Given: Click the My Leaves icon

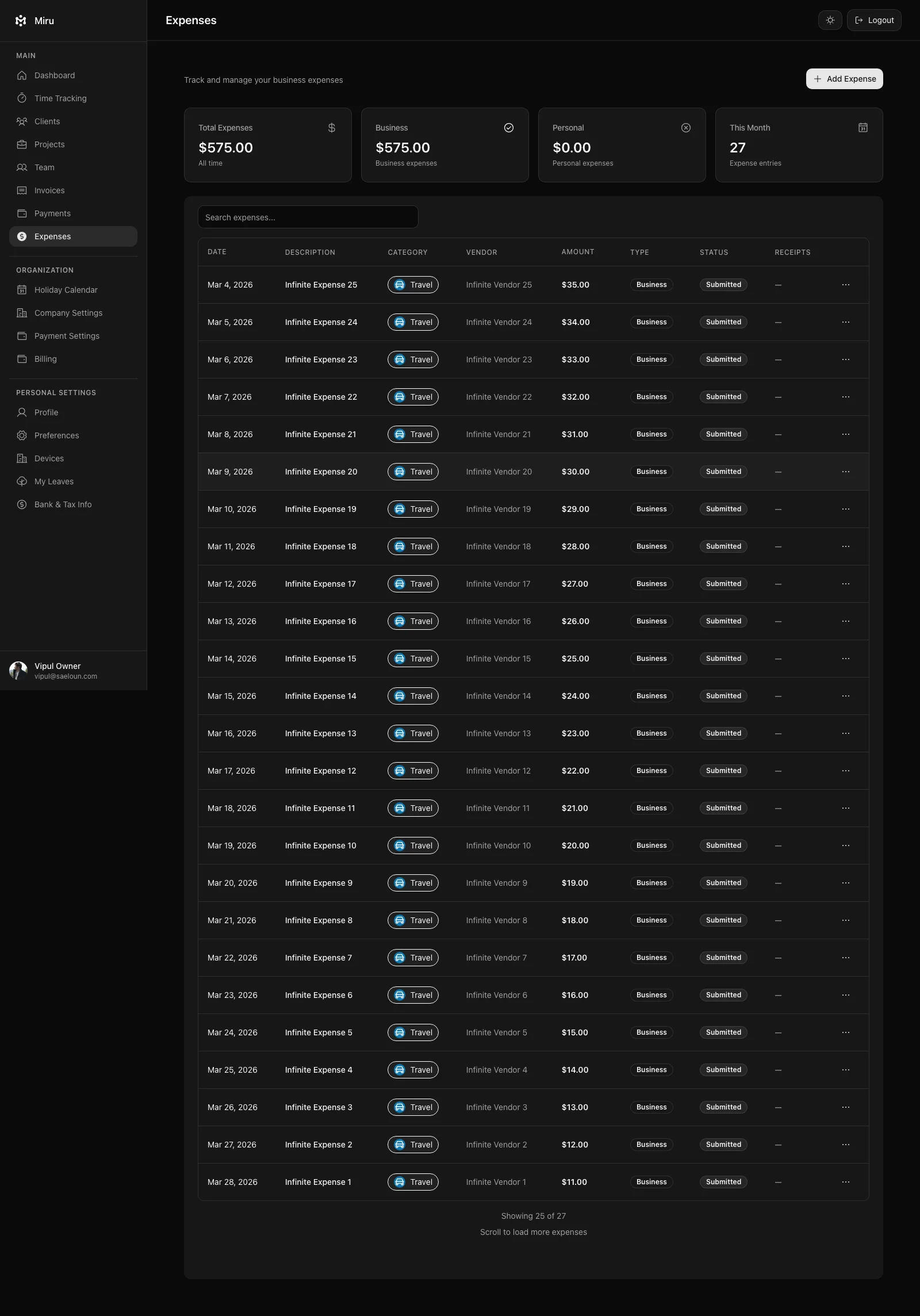Looking at the screenshot, I should [22, 481].
